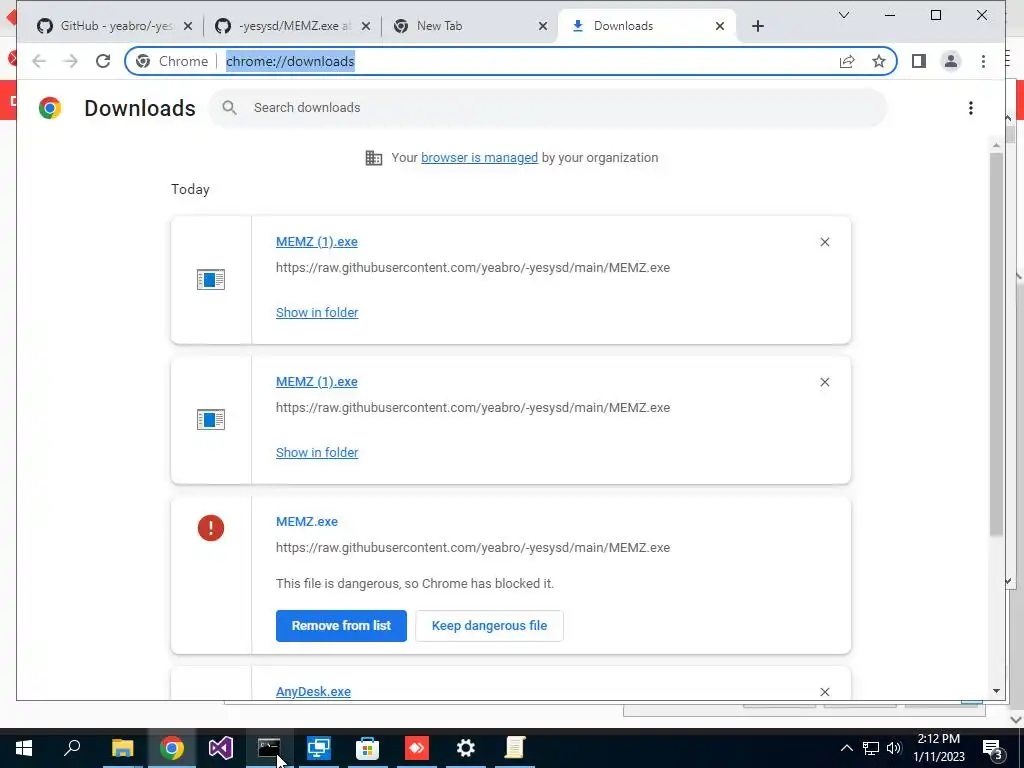Reload the Downloads page
The width and height of the screenshot is (1024, 768).
pos(103,61)
